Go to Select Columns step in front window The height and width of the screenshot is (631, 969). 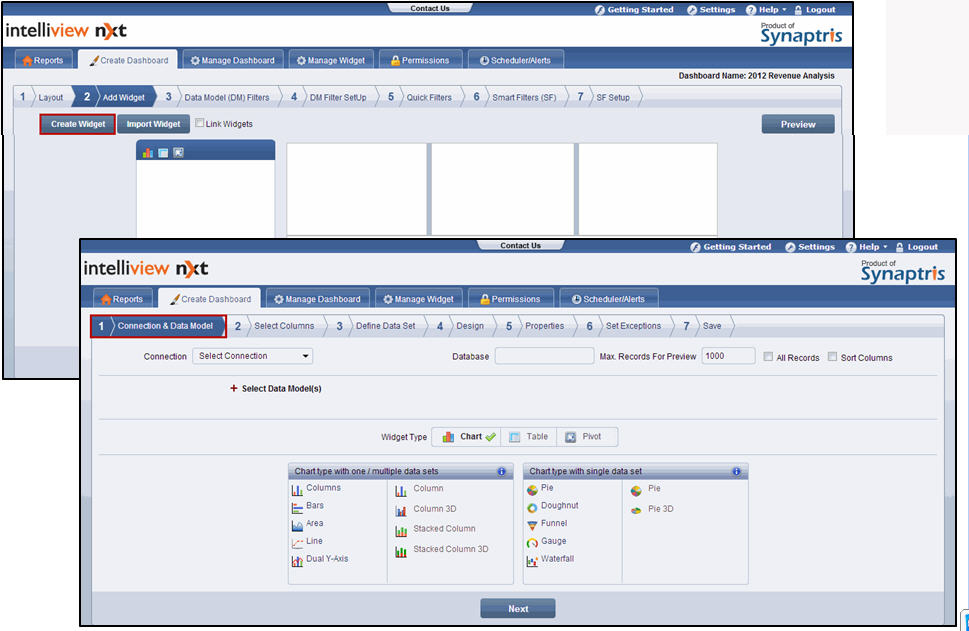coord(284,326)
